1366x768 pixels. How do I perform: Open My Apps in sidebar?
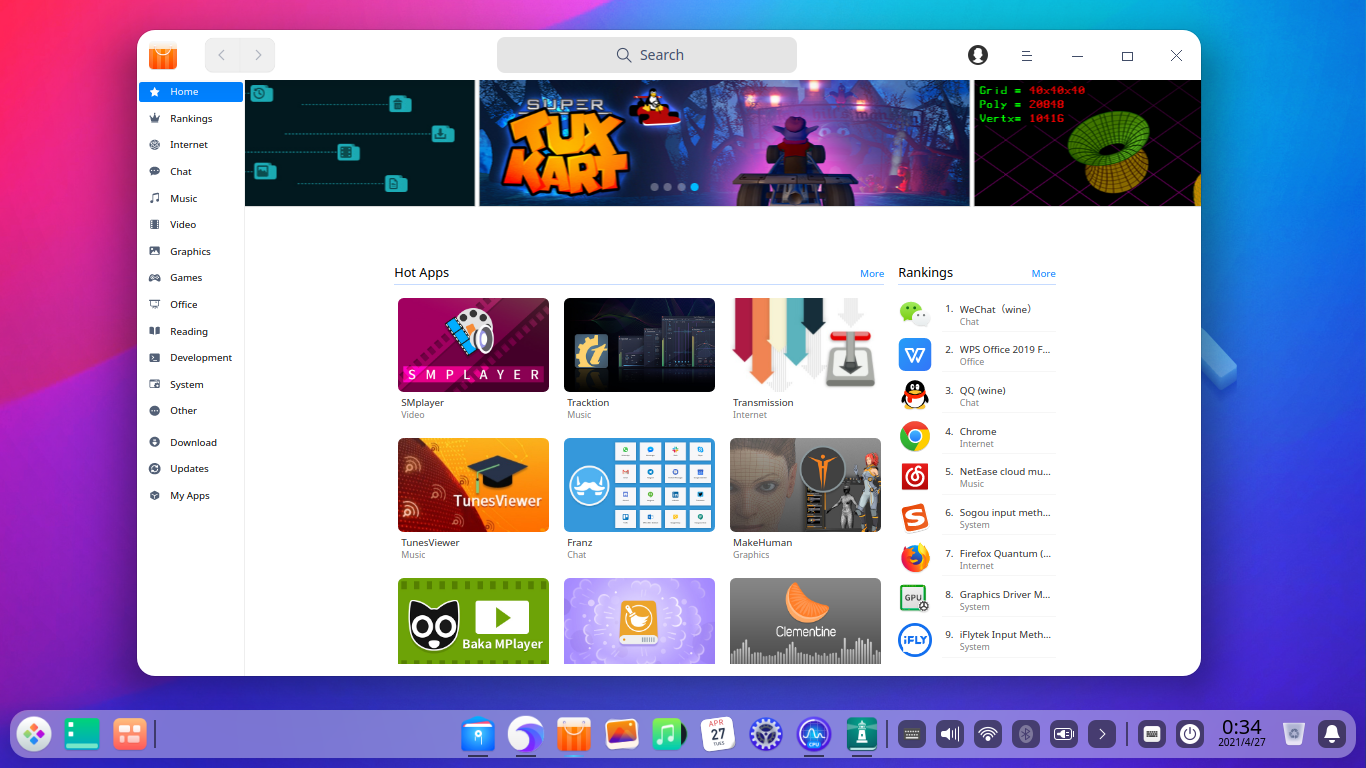click(x=191, y=496)
